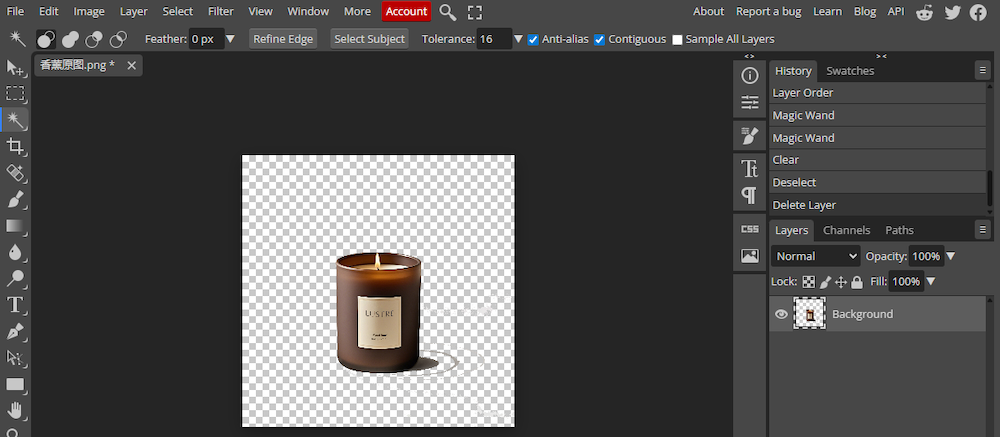
Task: Open the Feather value dropdown arrow
Action: (x=230, y=39)
